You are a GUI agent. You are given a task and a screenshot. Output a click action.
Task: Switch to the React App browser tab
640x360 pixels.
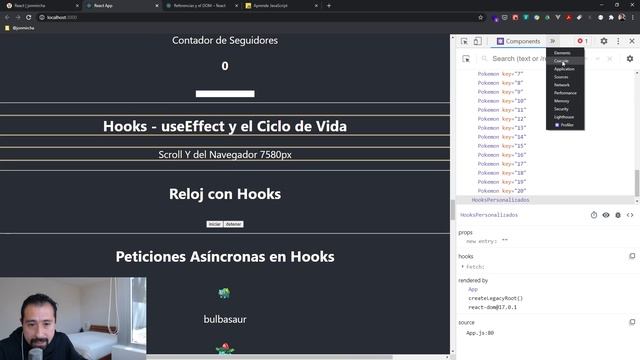click(x=122, y=6)
